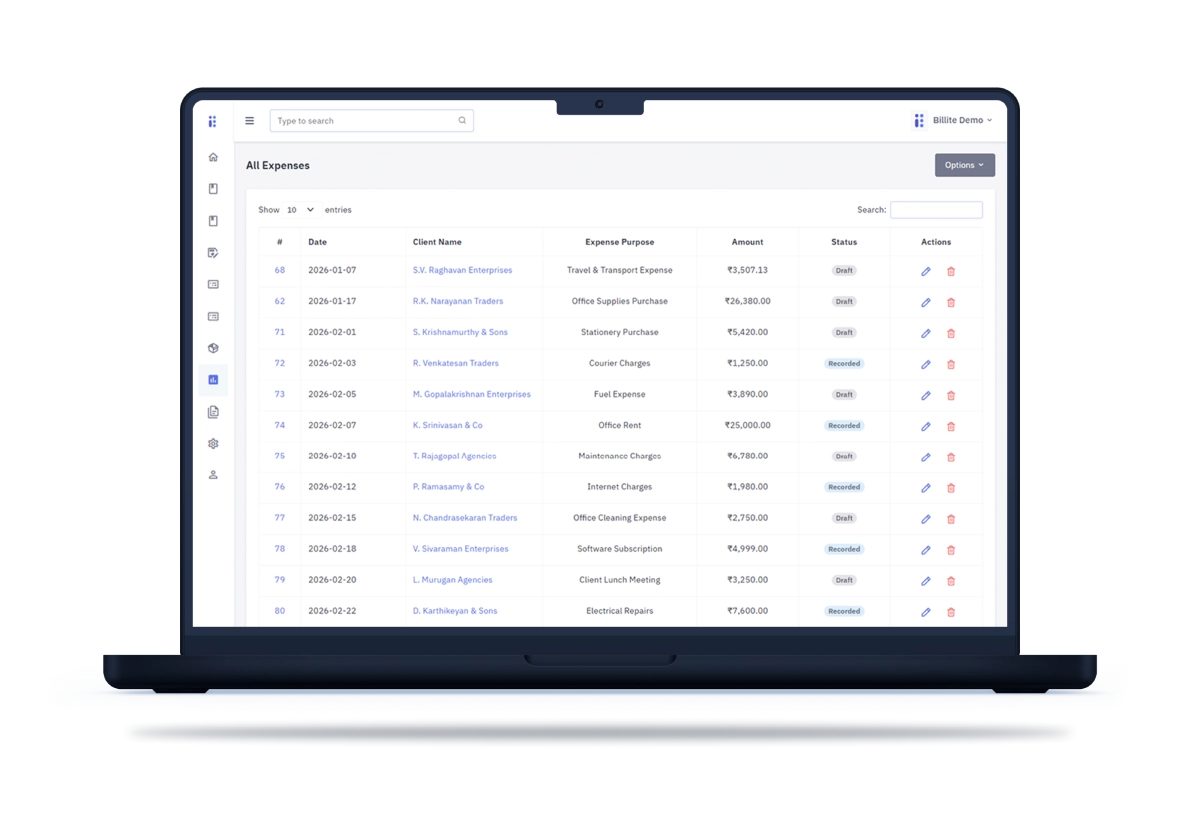
Task: Toggle the hamburger menu icon
Action: coord(250,121)
